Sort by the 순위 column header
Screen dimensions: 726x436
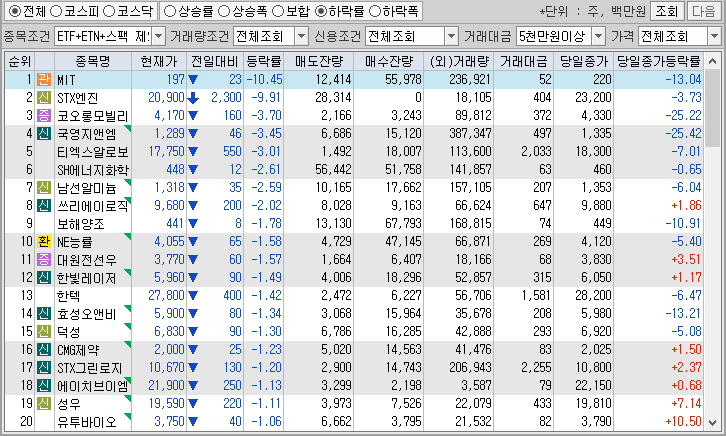tap(20, 61)
